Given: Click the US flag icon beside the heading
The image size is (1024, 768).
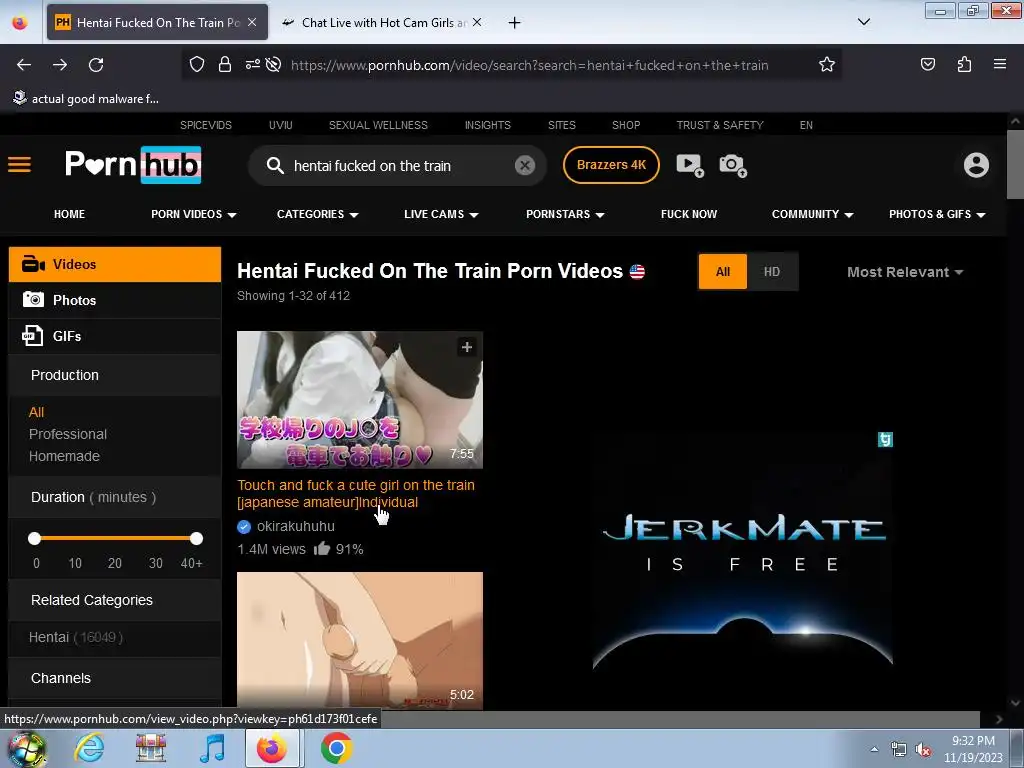Looking at the screenshot, I should 637,272.
